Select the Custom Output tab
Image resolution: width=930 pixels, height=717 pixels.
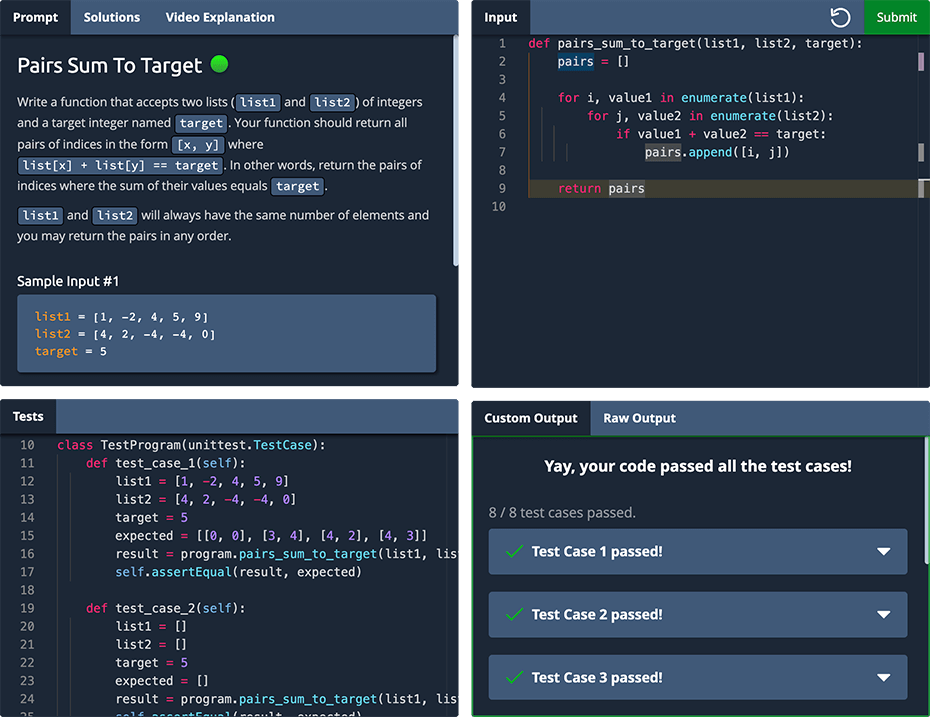pyautogui.click(x=531, y=418)
